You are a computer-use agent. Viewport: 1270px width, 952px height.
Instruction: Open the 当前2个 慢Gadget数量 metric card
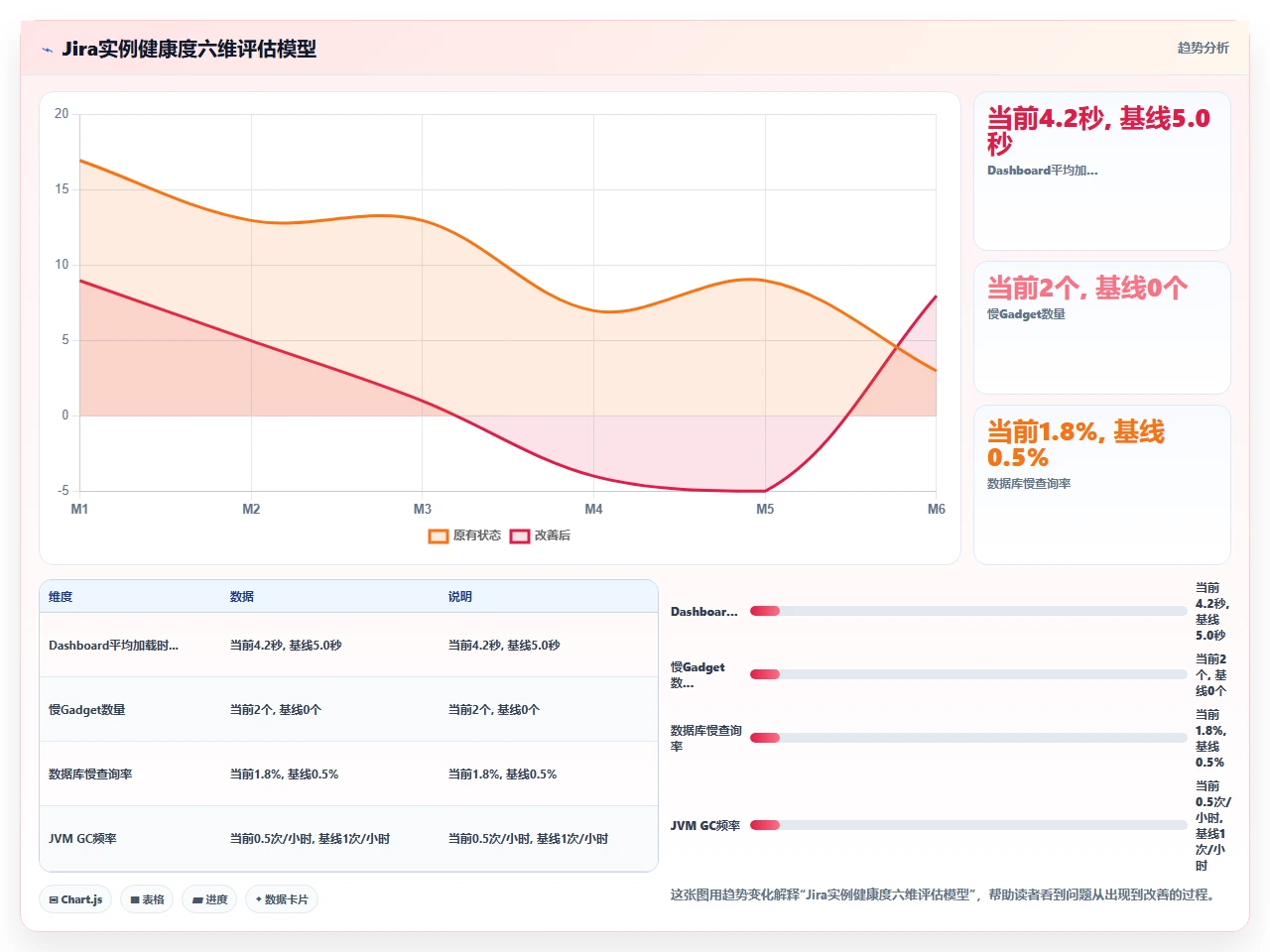pos(1102,328)
